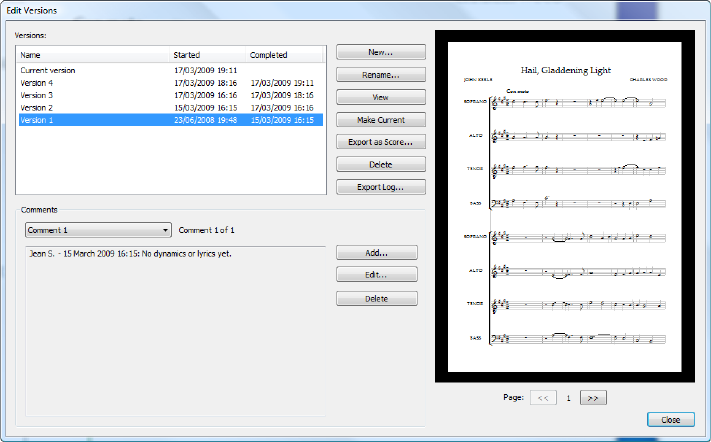Go to previous score preview page
Viewport: 711px width, 442px height.
(543, 398)
